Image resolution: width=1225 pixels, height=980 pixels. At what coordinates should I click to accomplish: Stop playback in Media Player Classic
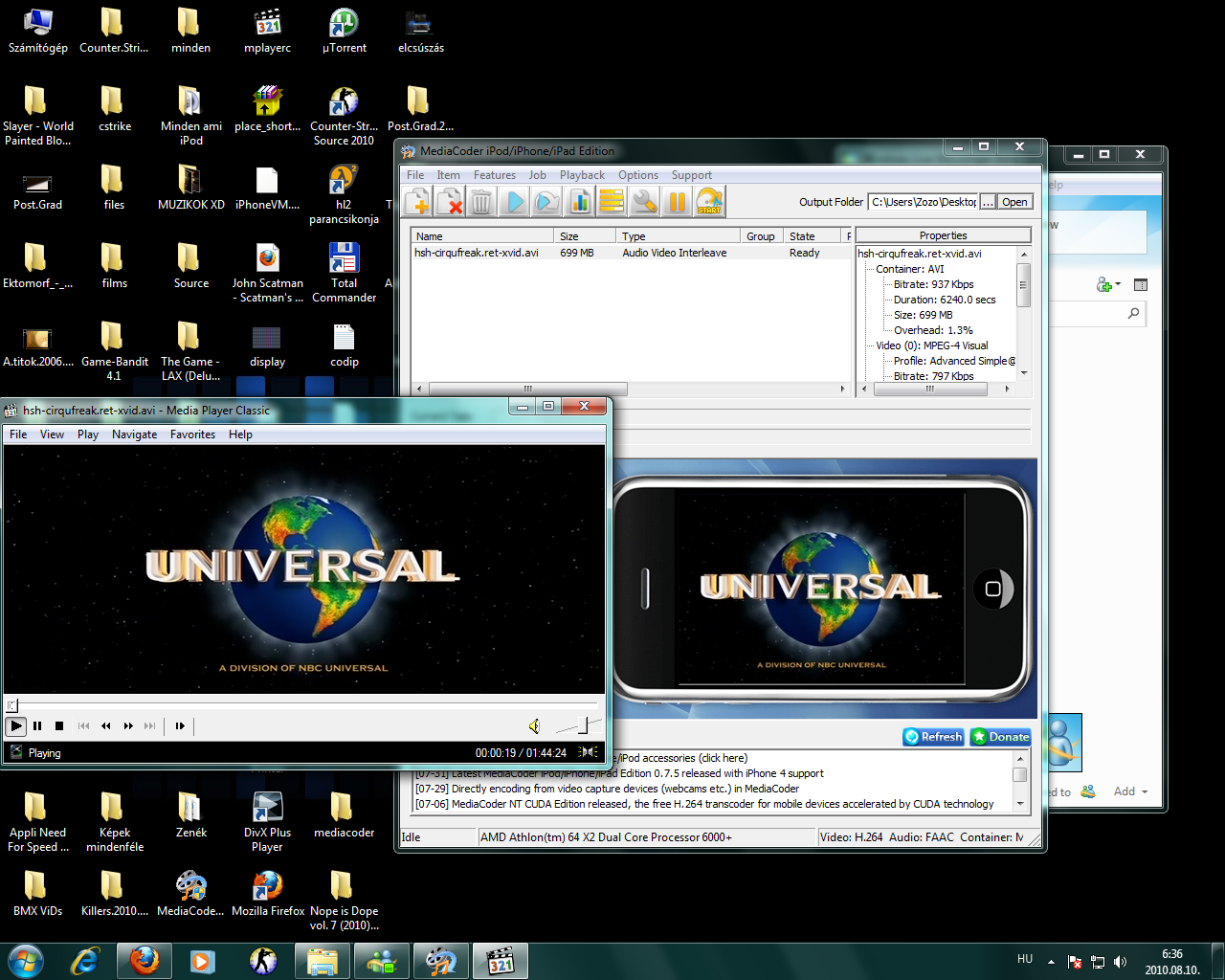tap(59, 726)
